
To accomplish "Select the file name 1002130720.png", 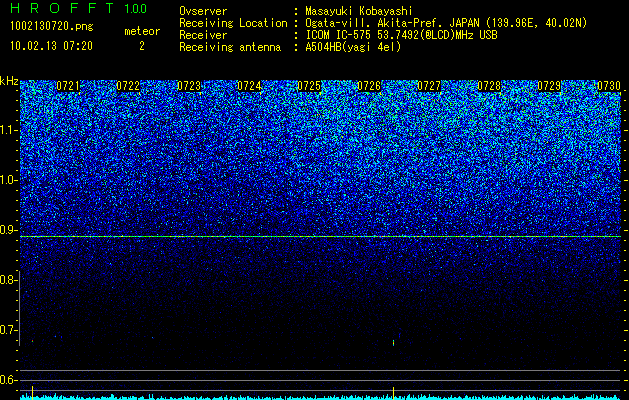I will pyautogui.click(x=52, y=26).
